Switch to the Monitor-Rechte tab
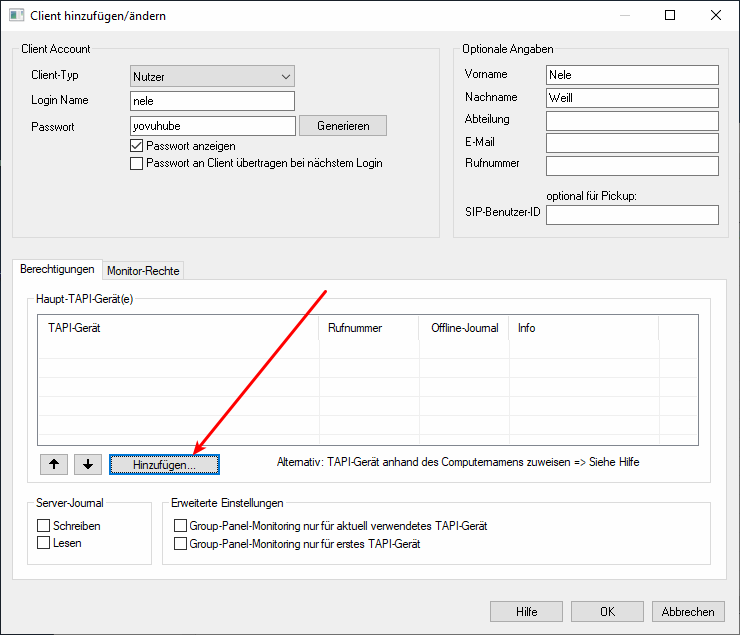740x635 pixels. [x=143, y=271]
